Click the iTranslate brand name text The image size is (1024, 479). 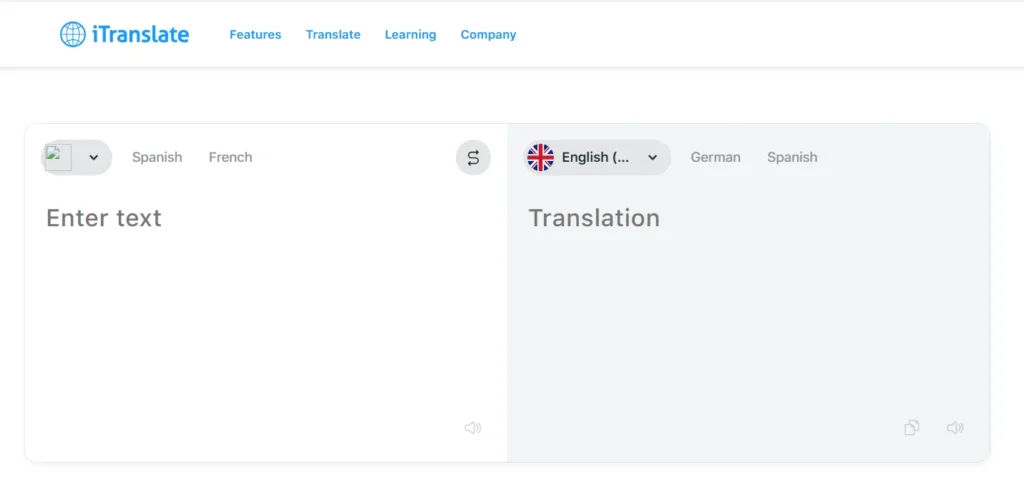coord(140,34)
